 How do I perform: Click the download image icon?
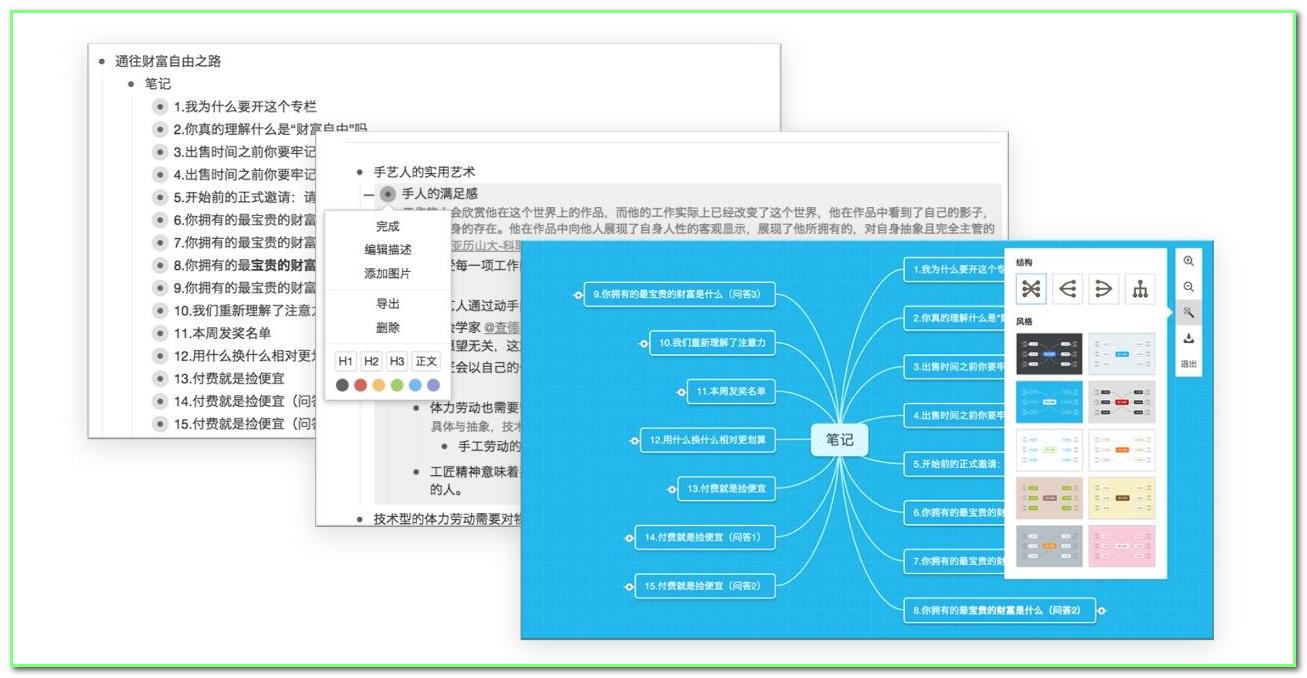pos(1189,338)
